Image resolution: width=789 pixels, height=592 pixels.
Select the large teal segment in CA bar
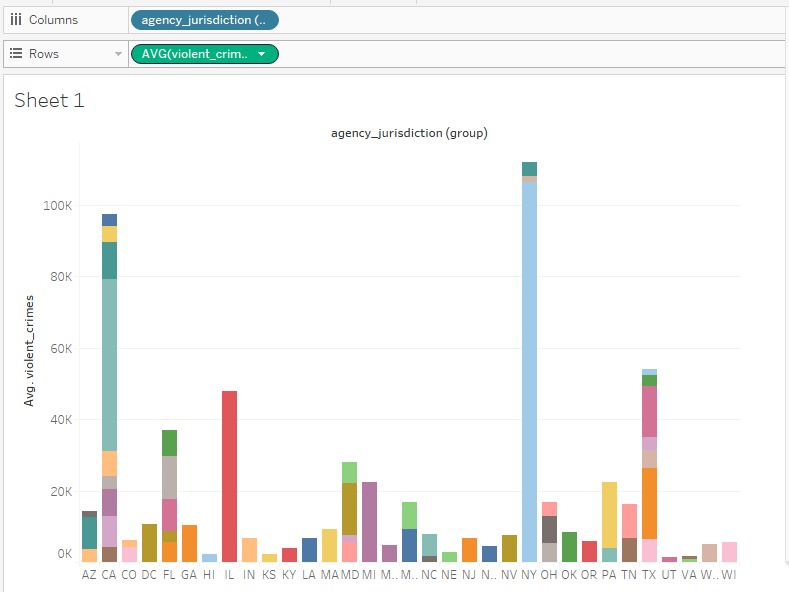pyautogui.click(x=109, y=364)
